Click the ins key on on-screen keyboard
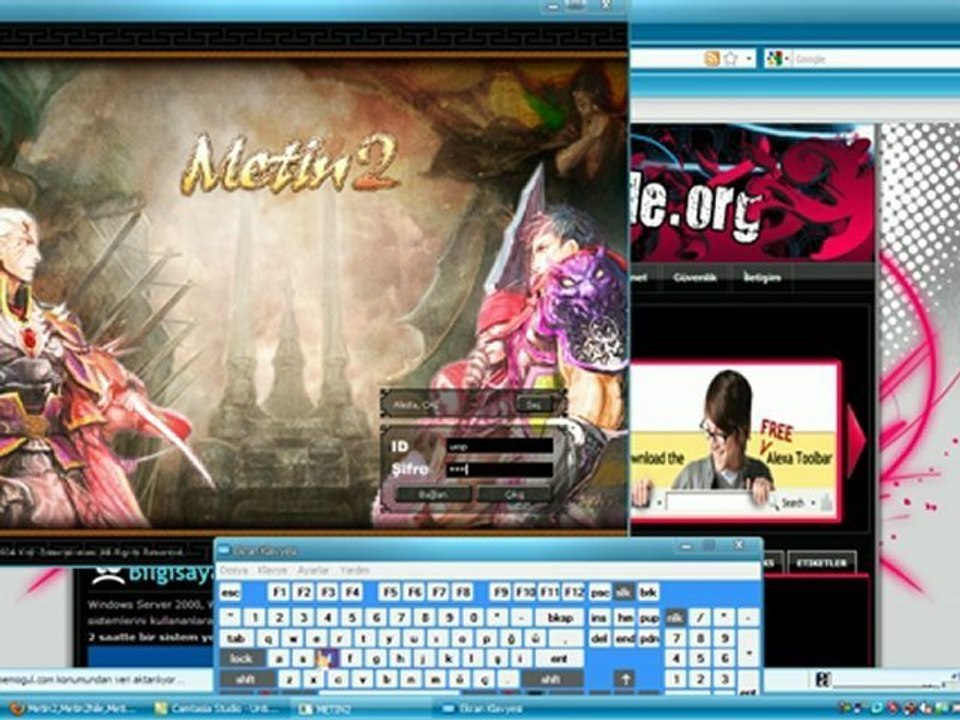 [599, 618]
